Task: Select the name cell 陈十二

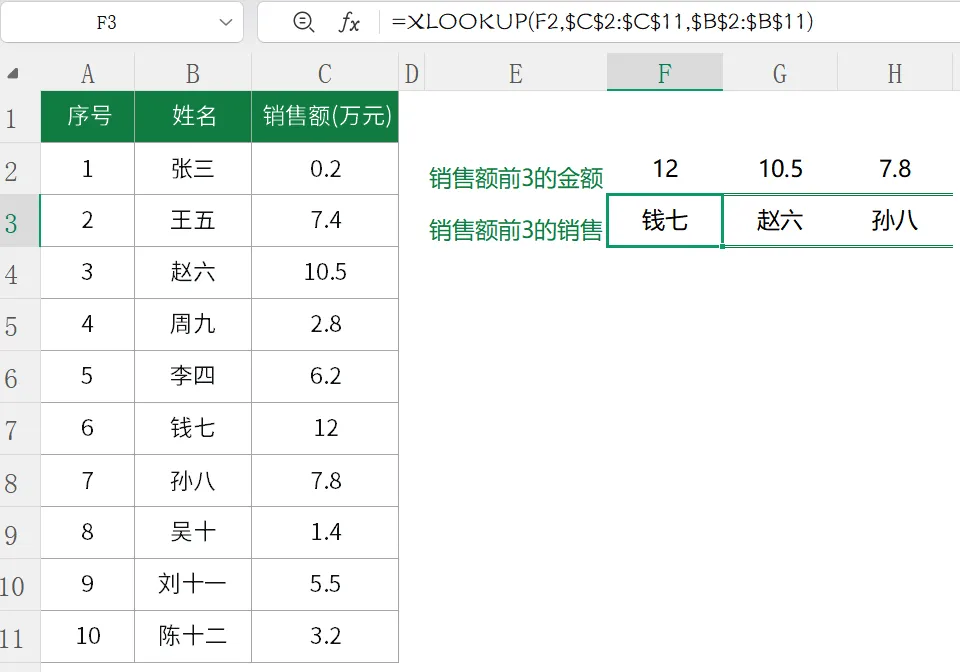Action: click(193, 637)
